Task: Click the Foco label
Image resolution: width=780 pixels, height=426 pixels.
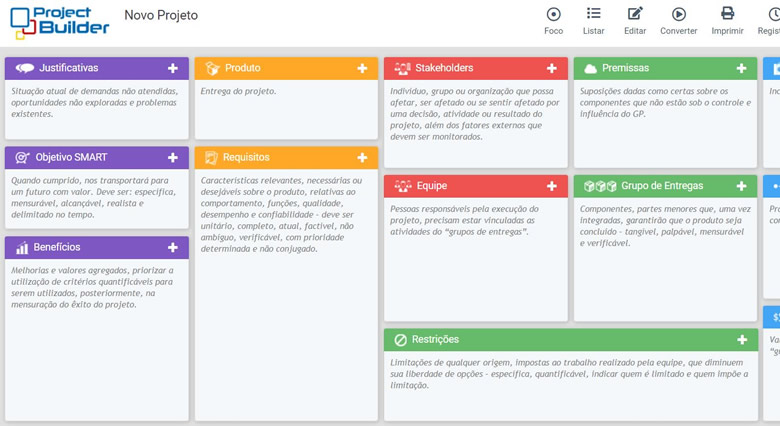Action: pyautogui.click(x=553, y=31)
